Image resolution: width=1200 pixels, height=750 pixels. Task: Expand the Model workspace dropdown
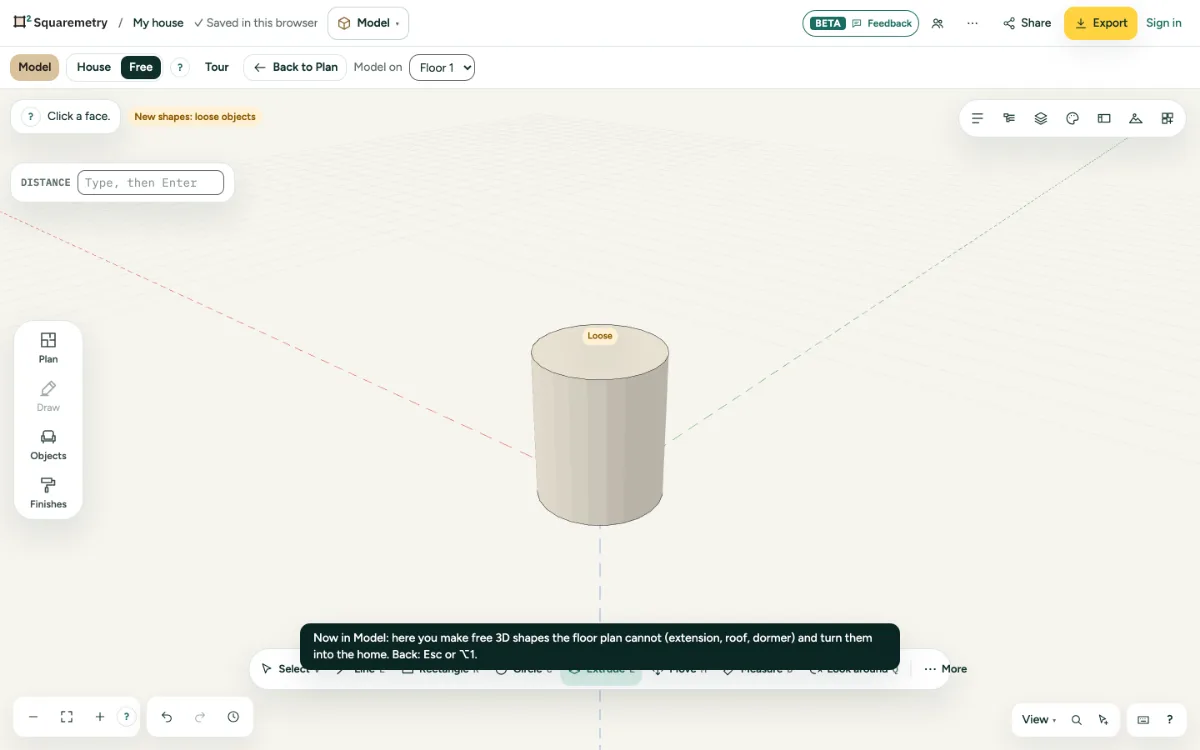[368, 23]
